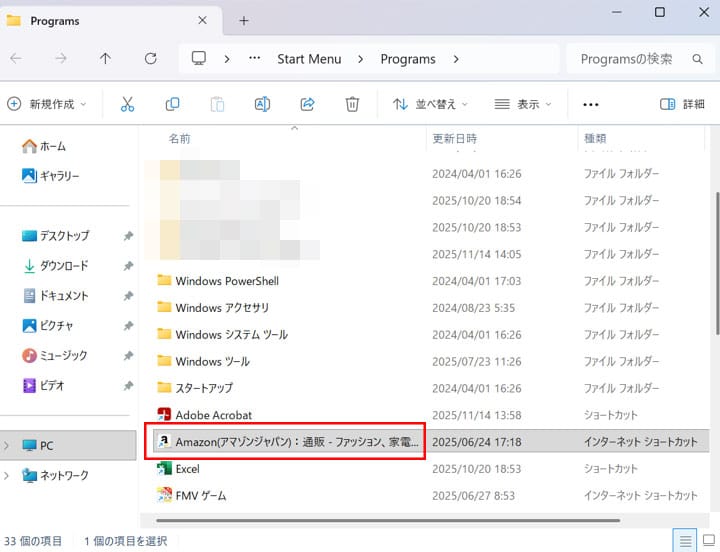
Task: Select ダウンロード in the navigation pane
Action: tap(63, 266)
